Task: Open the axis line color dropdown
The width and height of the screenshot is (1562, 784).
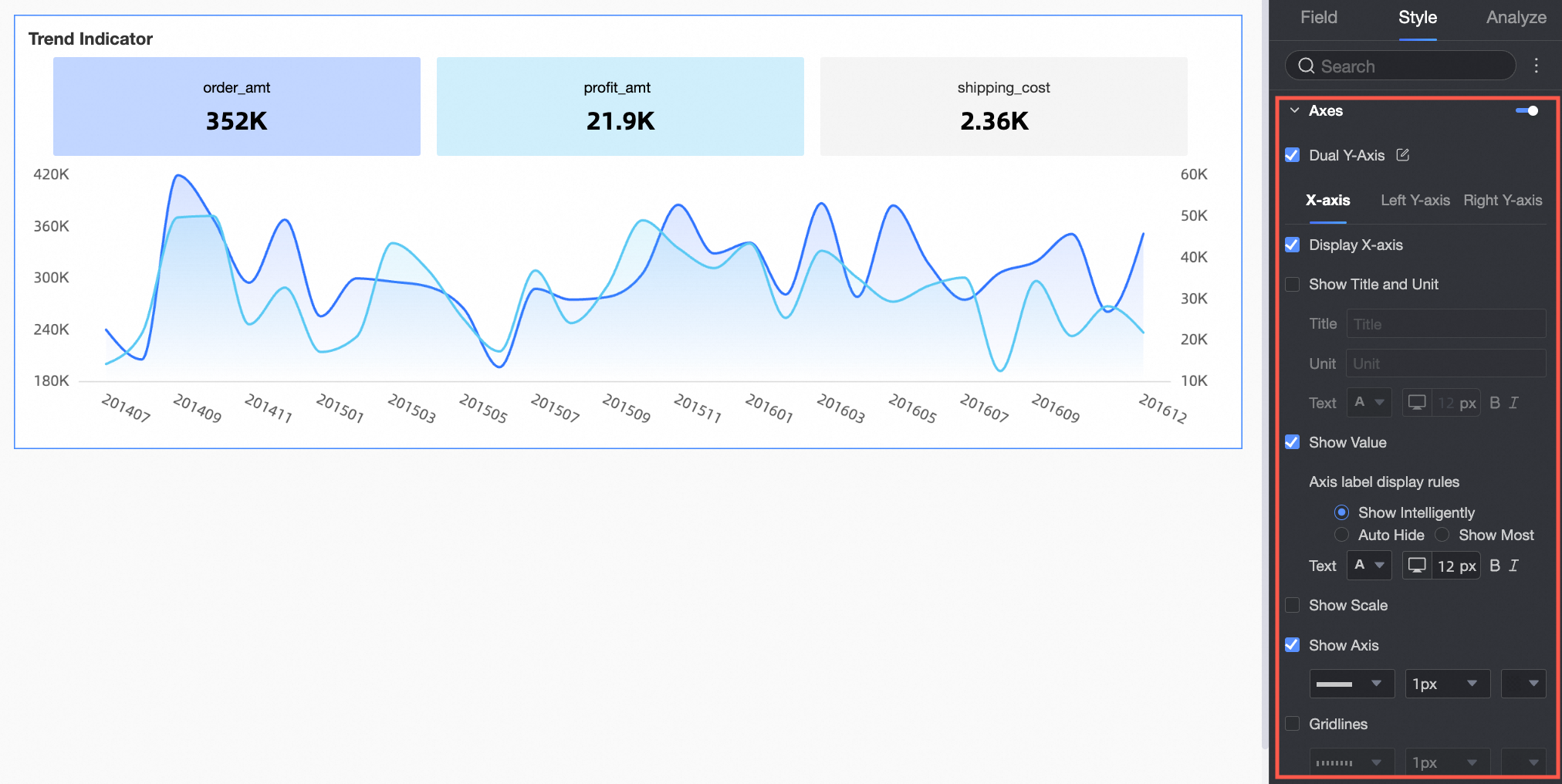Action: tap(1523, 684)
